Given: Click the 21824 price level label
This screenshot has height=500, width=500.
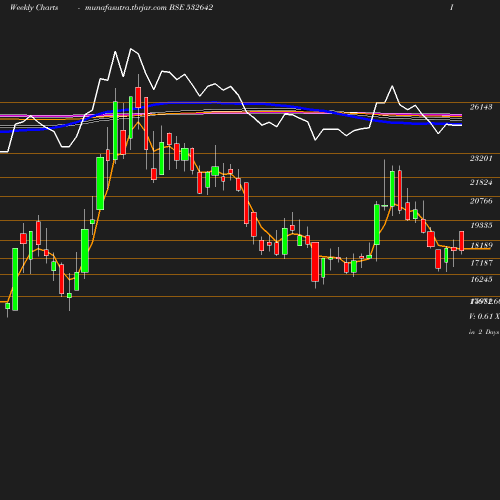Looking at the screenshot, I should click(x=481, y=182).
